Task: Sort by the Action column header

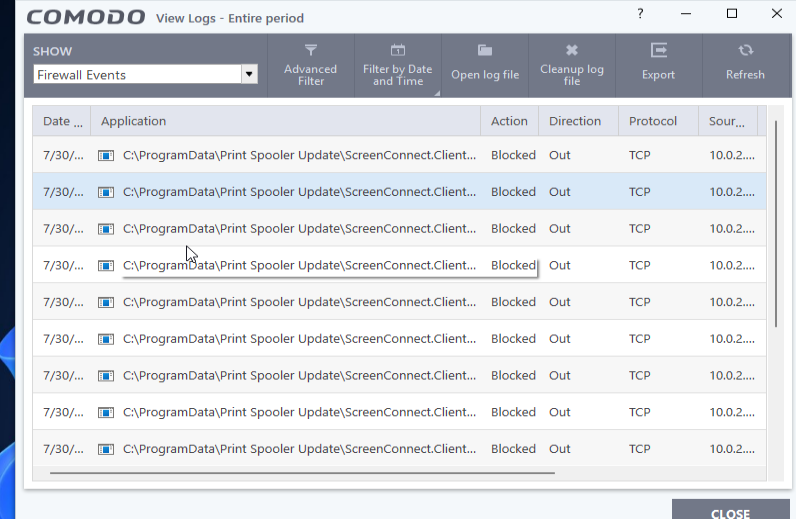Action: pyautogui.click(x=509, y=121)
